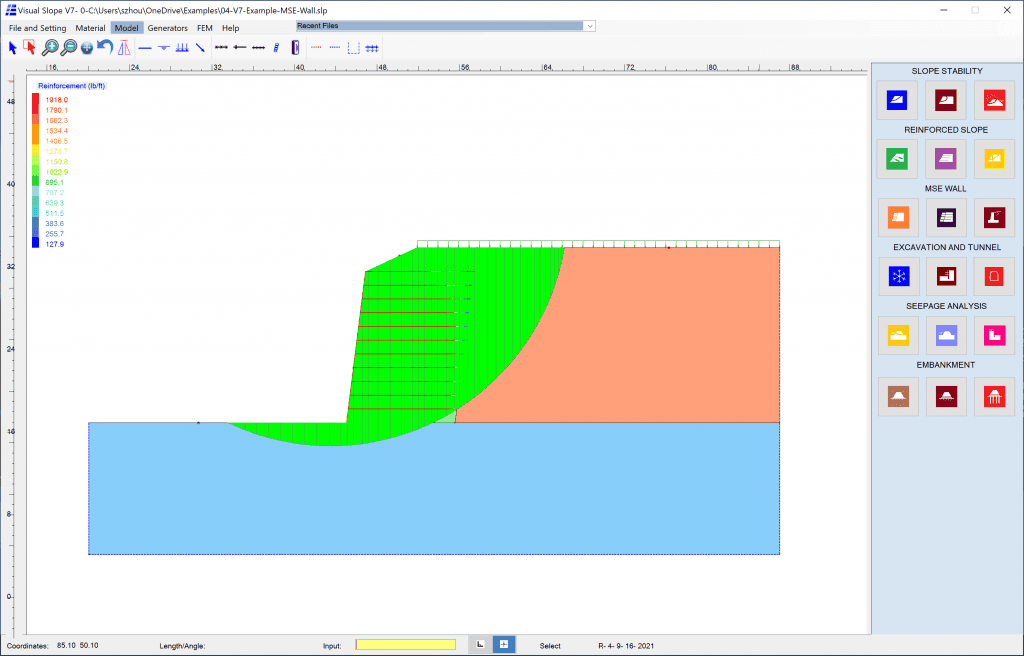Click the blue 127.9 legend swatch
1024x656 pixels.
click(35, 243)
